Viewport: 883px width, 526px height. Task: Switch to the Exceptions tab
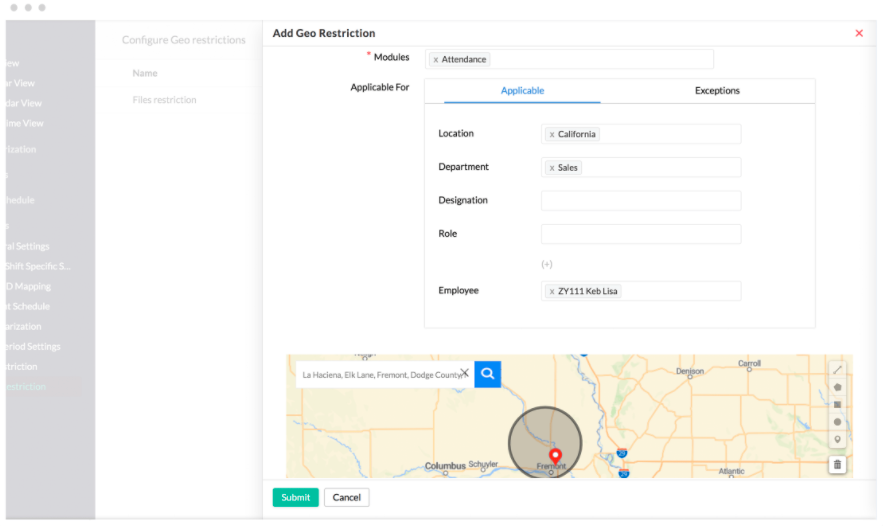click(717, 91)
